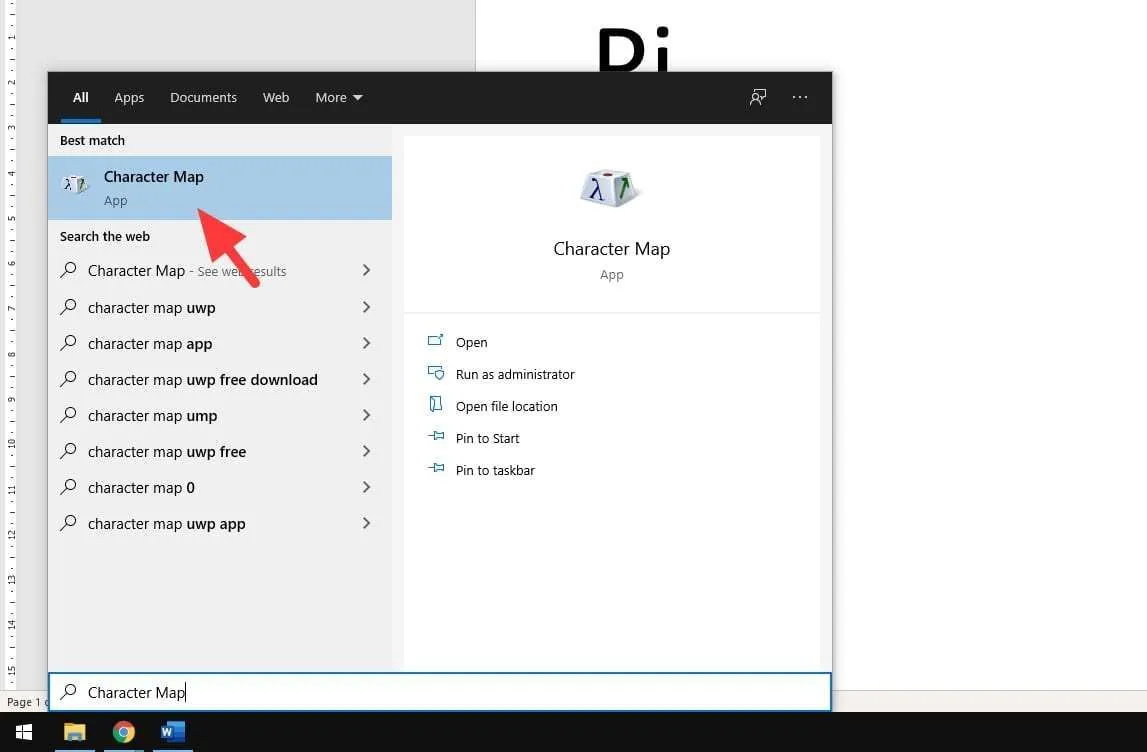
Task: Select the All tab
Action: 80,97
